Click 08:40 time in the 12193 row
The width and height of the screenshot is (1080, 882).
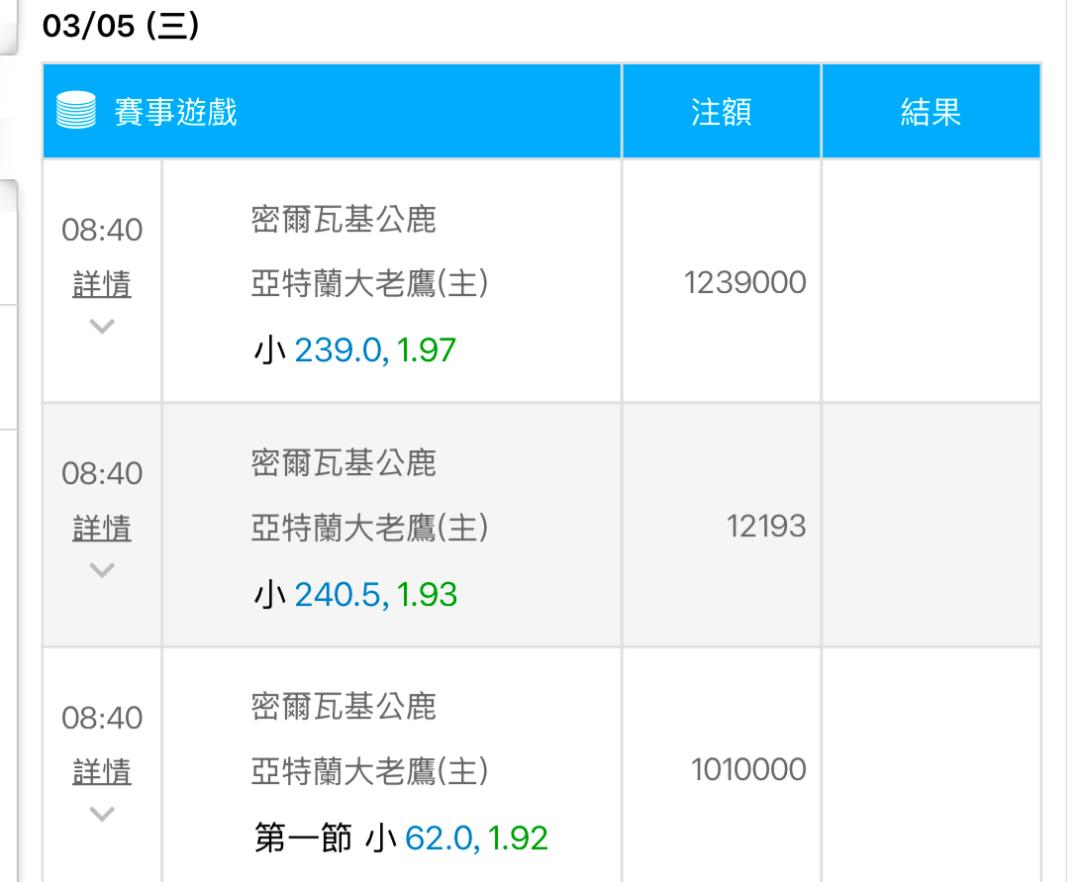(x=102, y=474)
